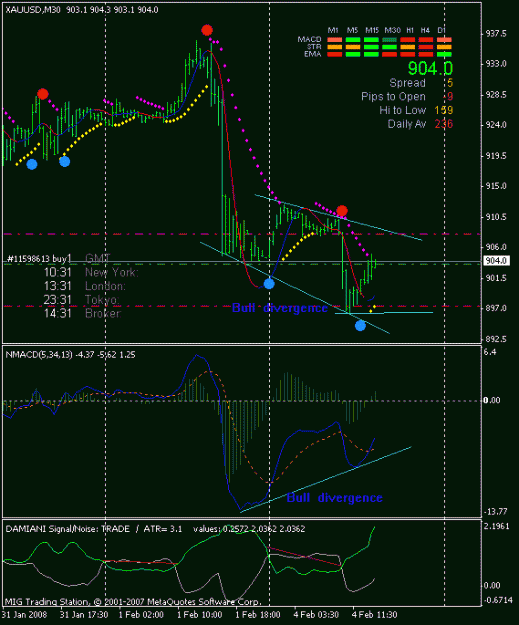Image resolution: width=519 pixels, height=625 pixels.
Task: Click the M30 timeframe column header
Action: point(393,30)
